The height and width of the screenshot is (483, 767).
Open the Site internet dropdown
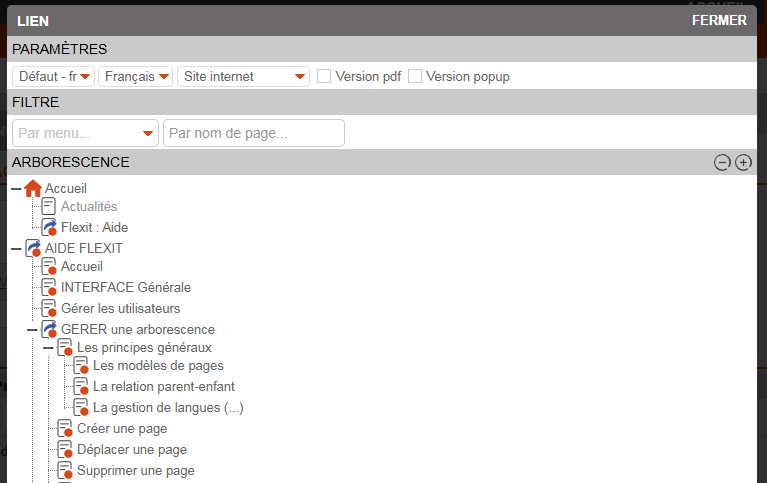[243, 76]
